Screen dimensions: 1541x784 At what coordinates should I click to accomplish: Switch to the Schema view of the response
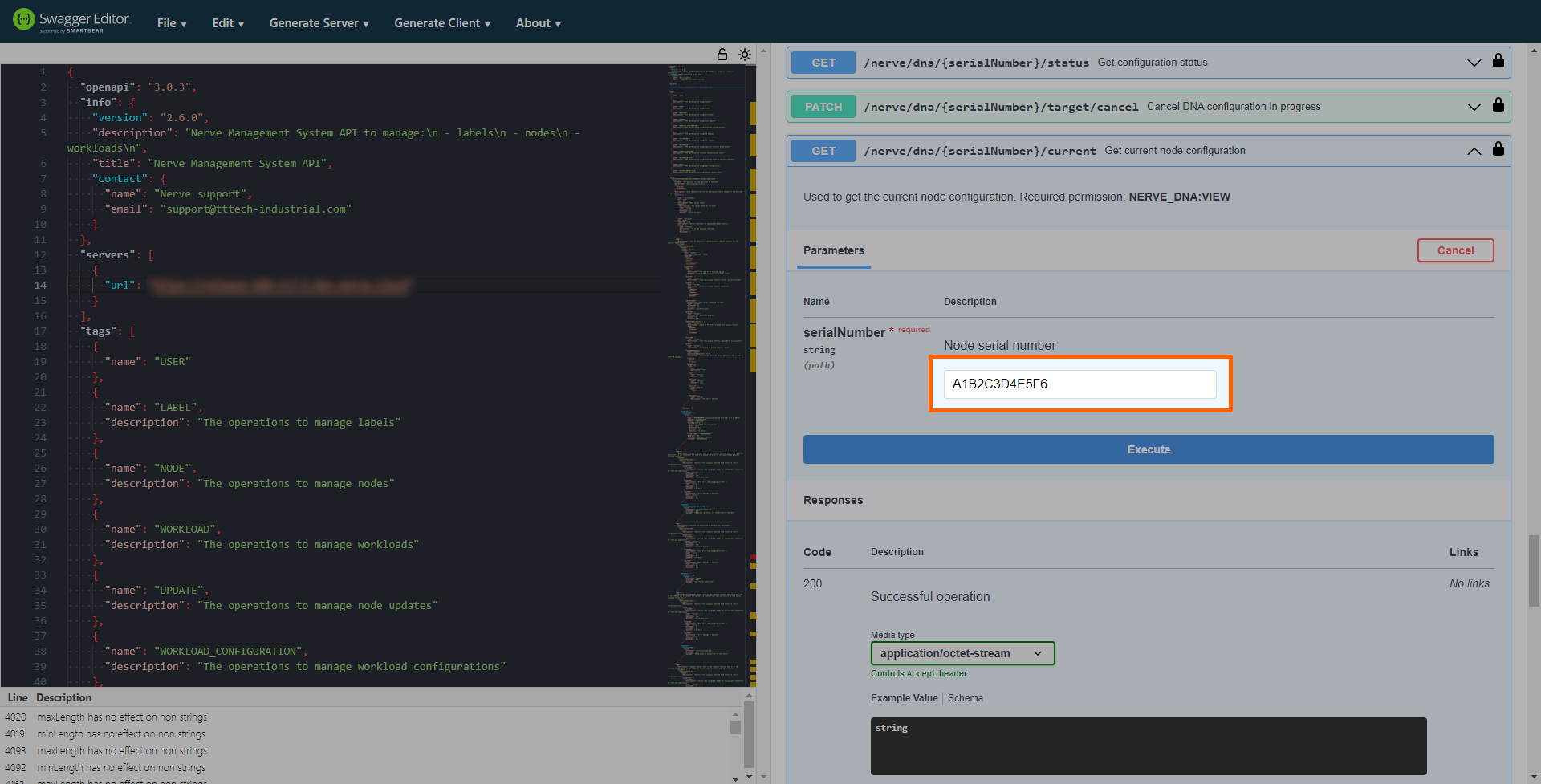coord(965,698)
